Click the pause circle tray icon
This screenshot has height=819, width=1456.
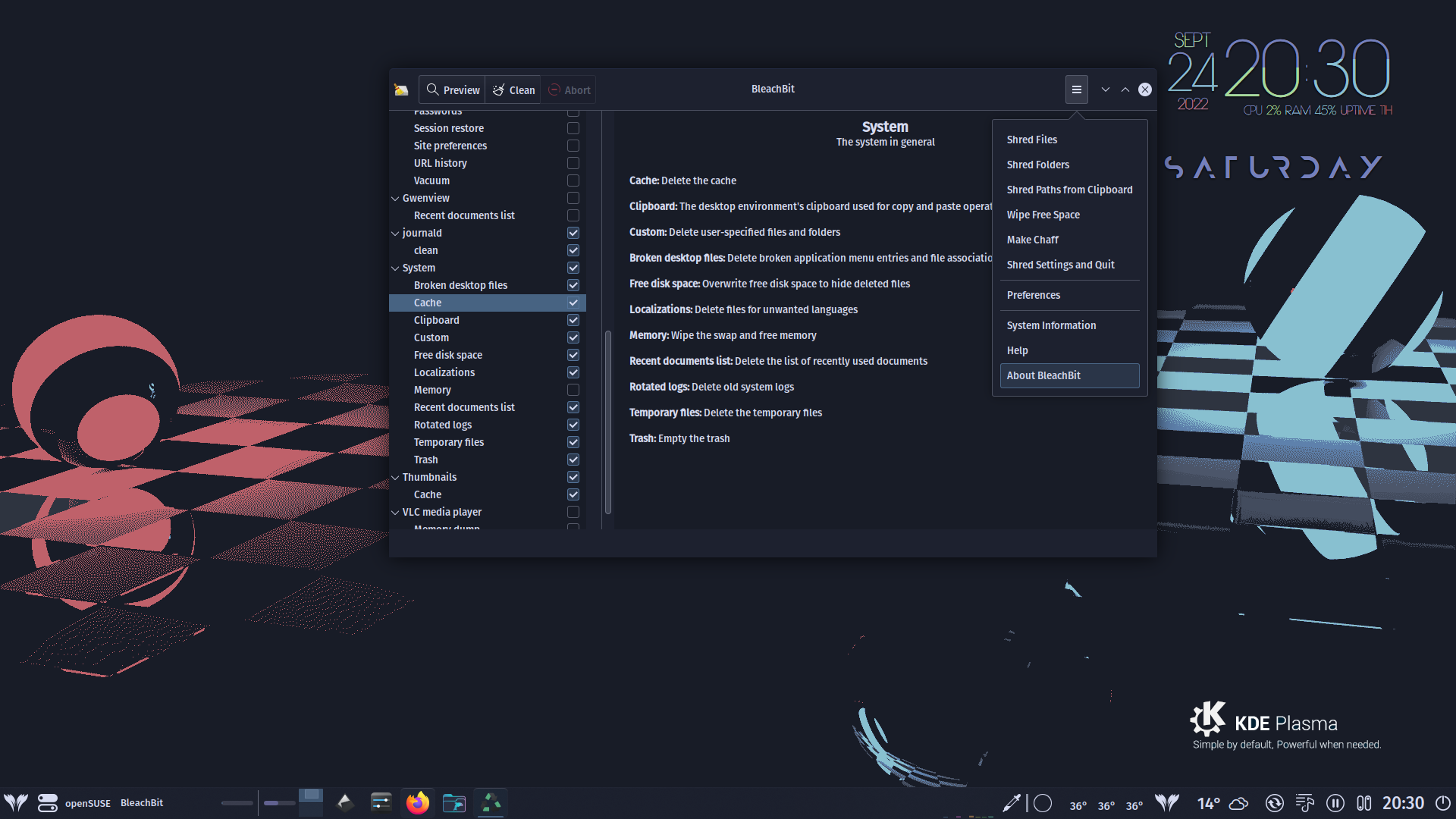[1335, 803]
